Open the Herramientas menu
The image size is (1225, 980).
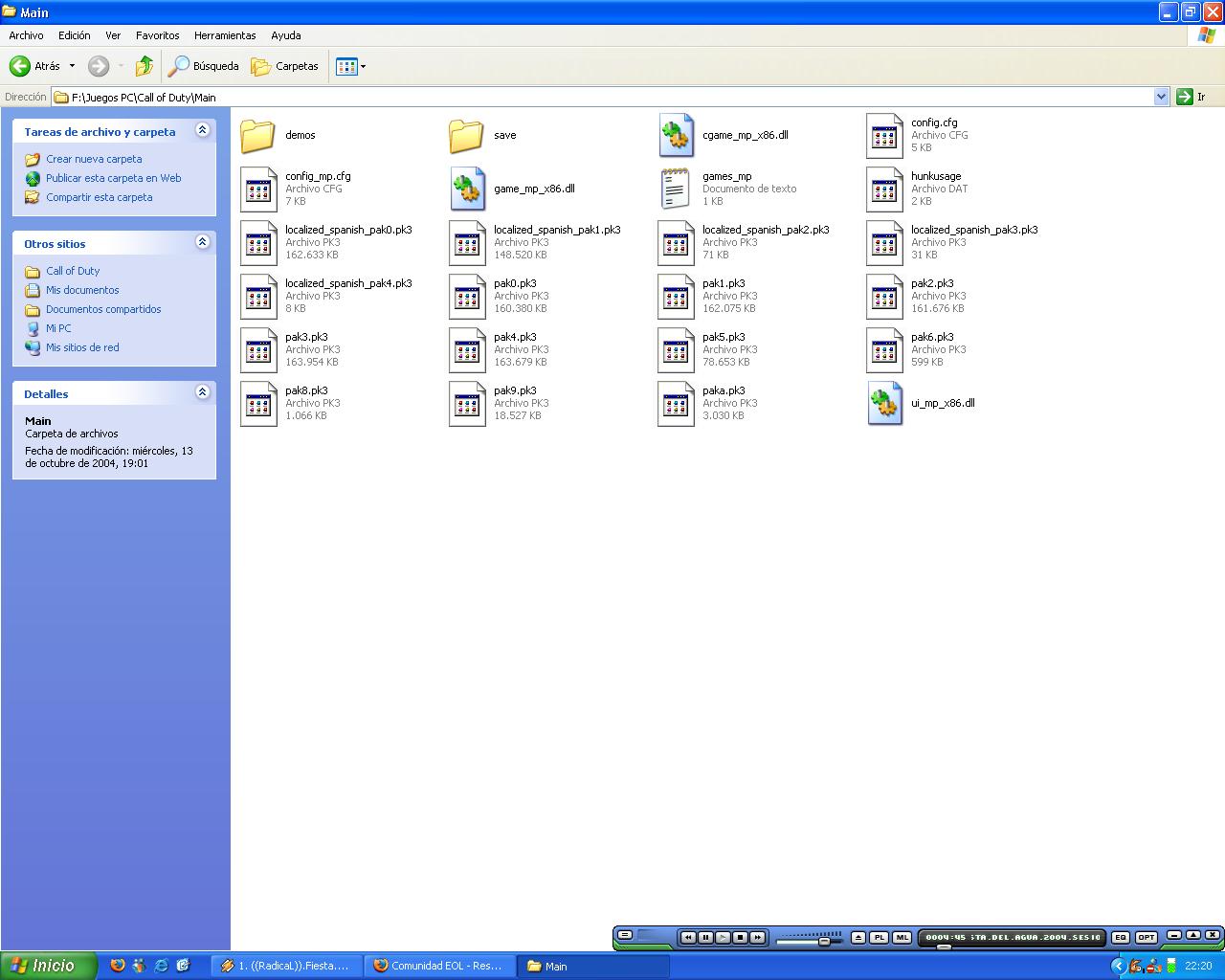[x=225, y=35]
